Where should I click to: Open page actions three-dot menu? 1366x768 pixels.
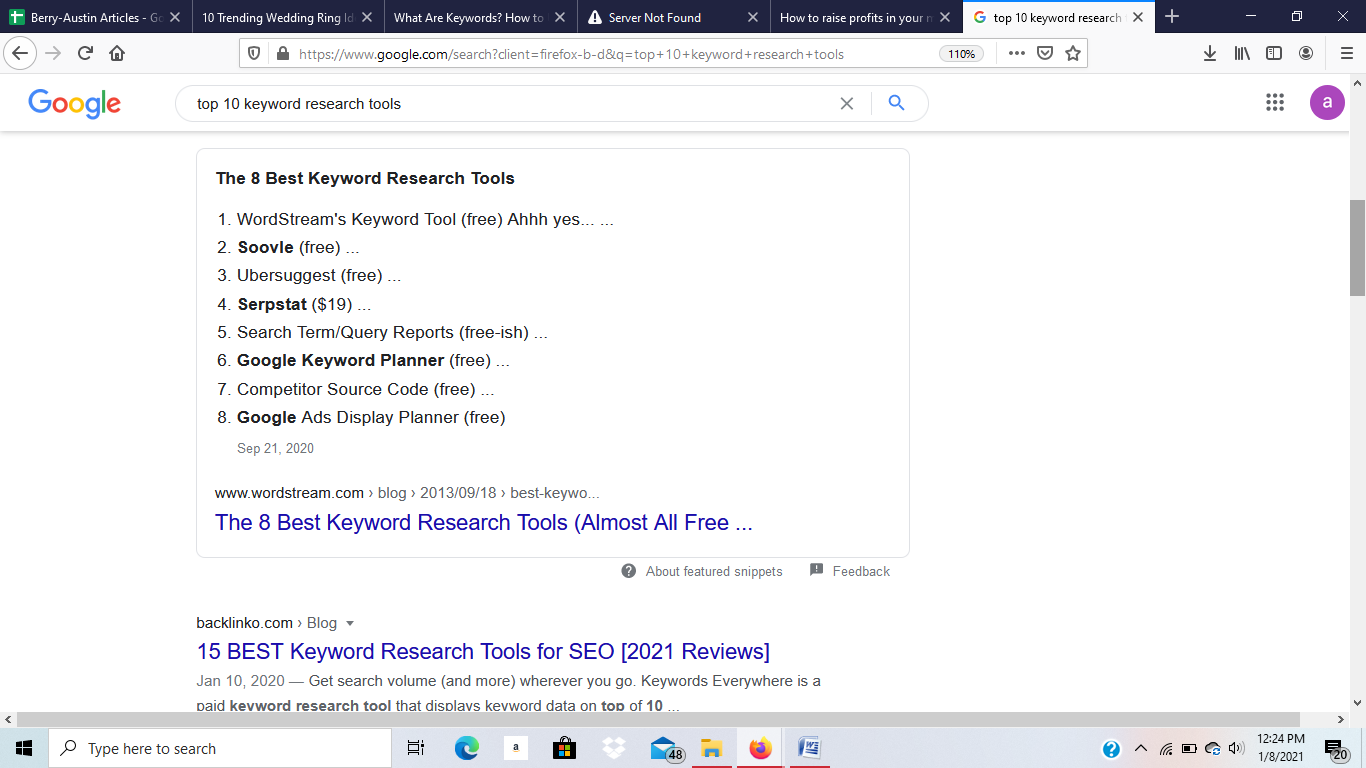(1016, 53)
